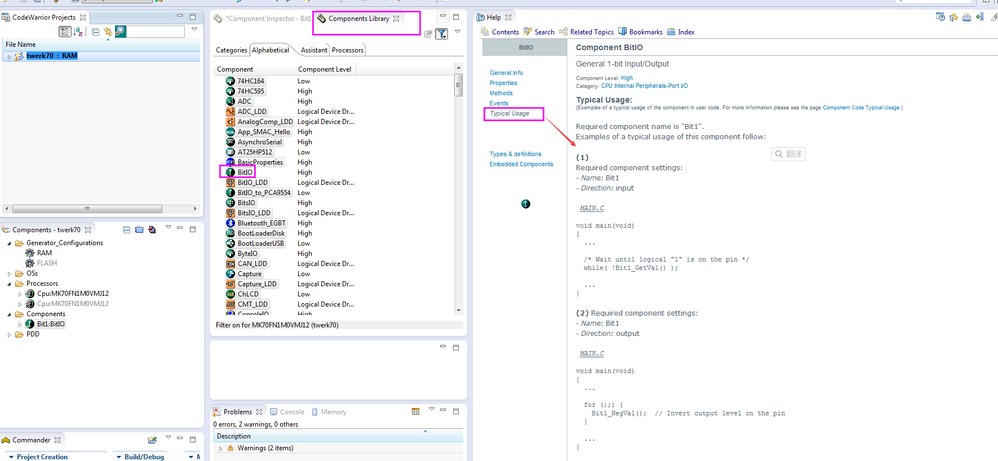Collapse all items in CodeWarrior Projects panel

click(x=95, y=31)
